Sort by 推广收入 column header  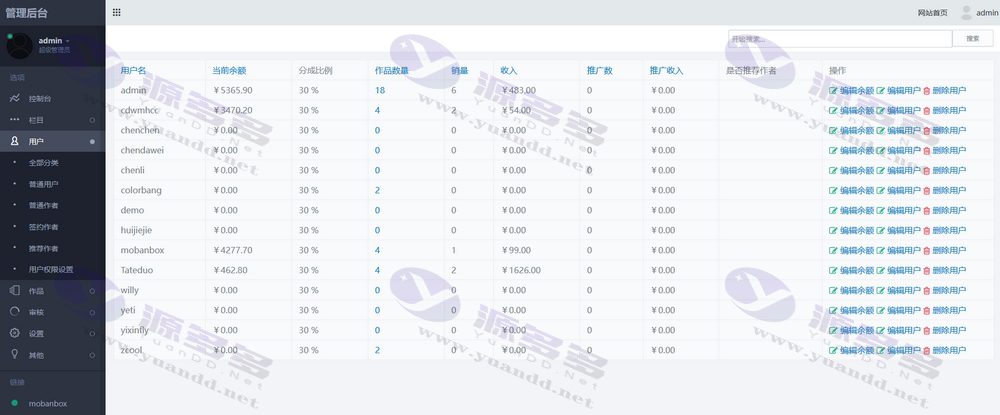point(666,71)
